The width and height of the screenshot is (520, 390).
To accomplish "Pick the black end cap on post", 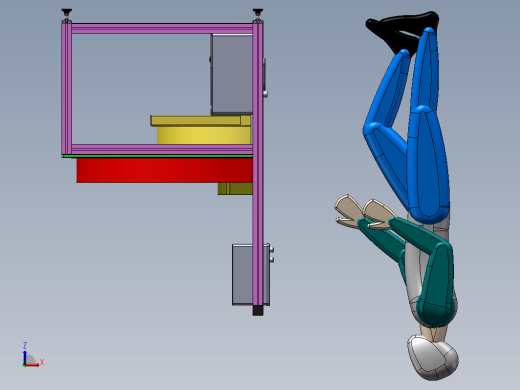I will point(258,311).
